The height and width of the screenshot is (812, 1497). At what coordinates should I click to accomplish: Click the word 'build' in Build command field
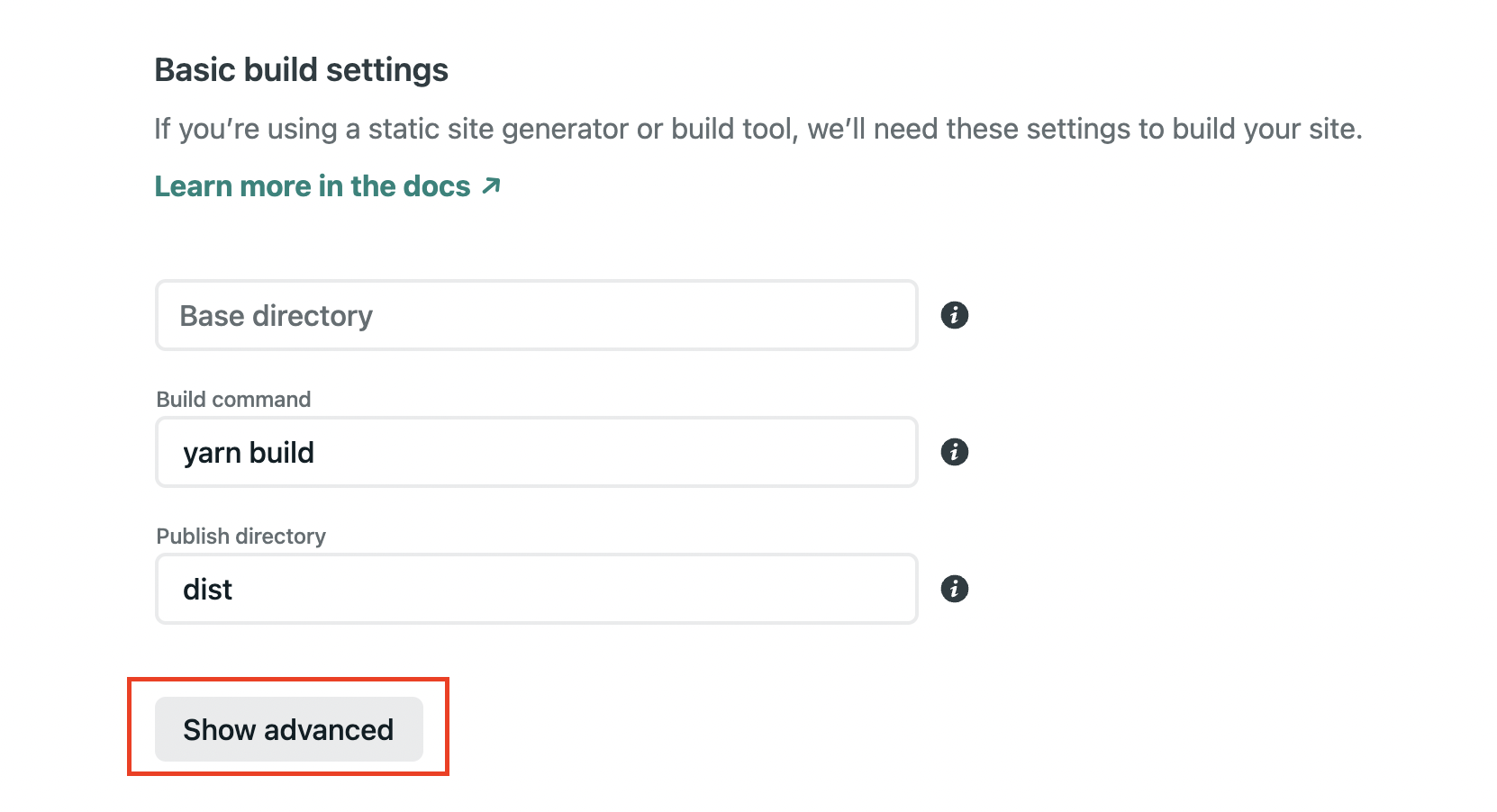(x=281, y=452)
